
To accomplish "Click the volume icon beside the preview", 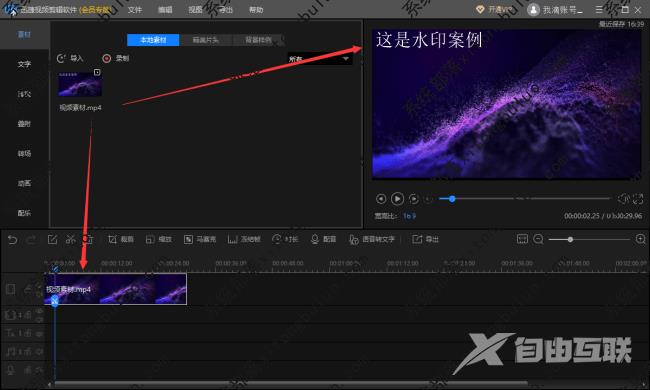I will coord(623,199).
